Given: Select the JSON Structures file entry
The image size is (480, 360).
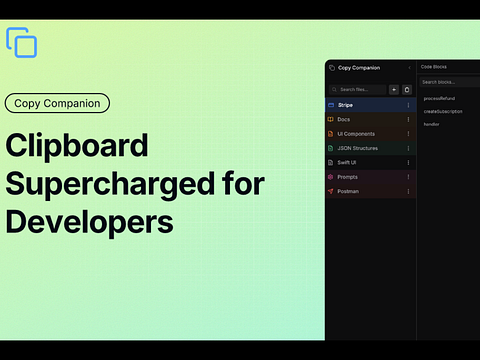Looking at the screenshot, I should point(371,148).
